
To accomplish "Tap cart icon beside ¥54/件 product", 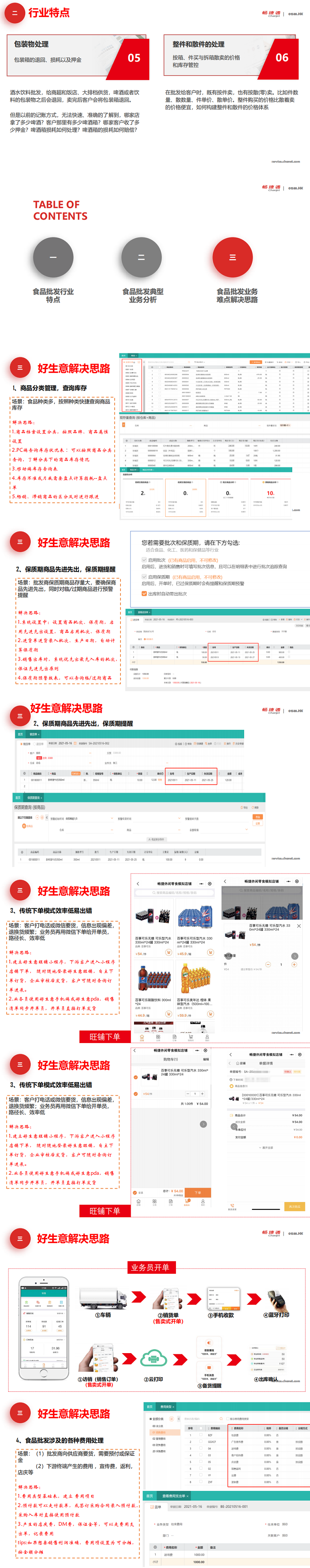I will point(168,953).
